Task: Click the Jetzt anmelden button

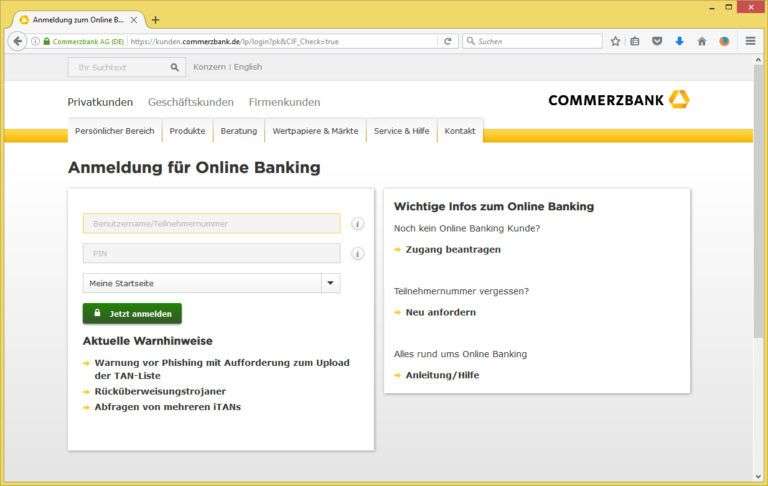Action: (132, 314)
